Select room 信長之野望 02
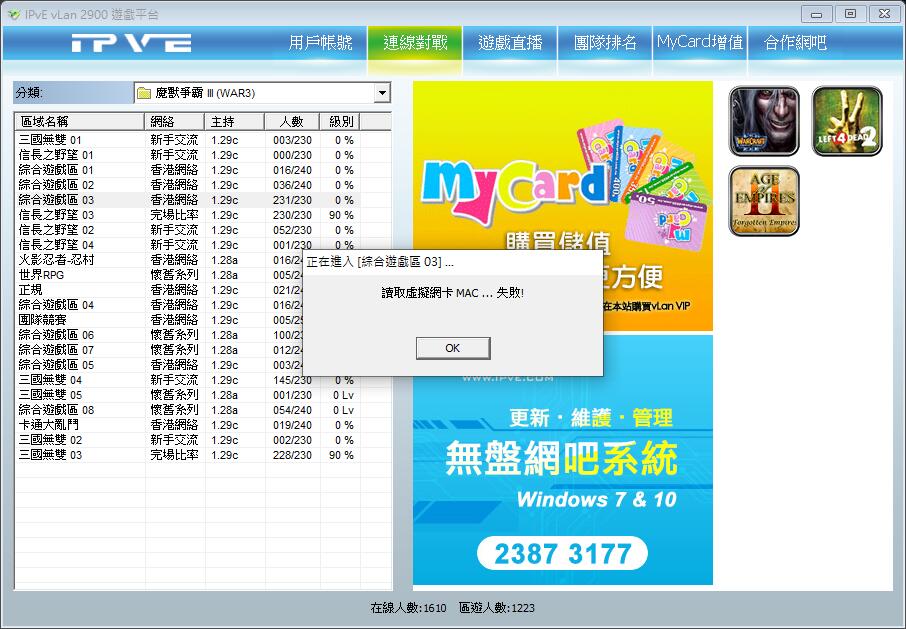906x629 pixels. click(187, 230)
